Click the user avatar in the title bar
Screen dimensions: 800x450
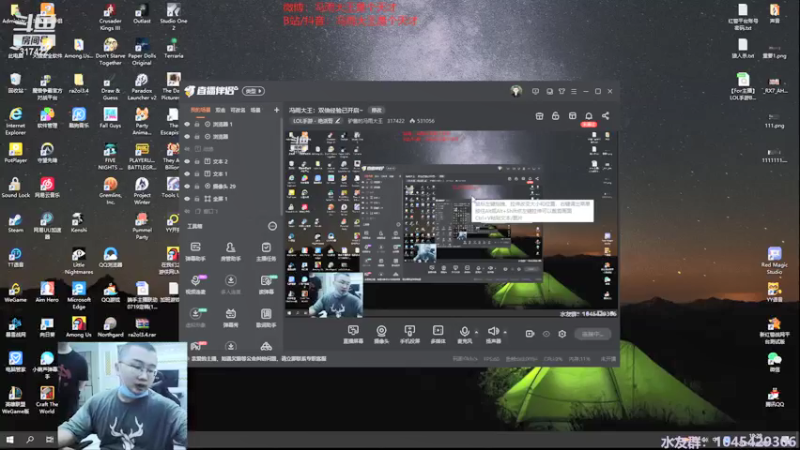(516, 91)
